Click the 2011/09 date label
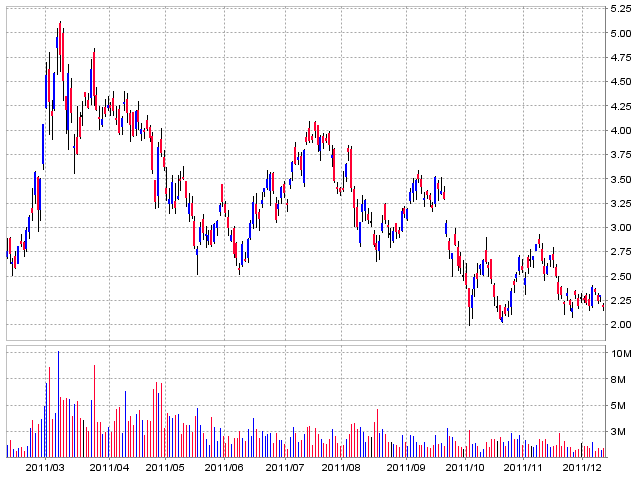The width and height of the screenshot is (640, 480). click(x=407, y=467)
